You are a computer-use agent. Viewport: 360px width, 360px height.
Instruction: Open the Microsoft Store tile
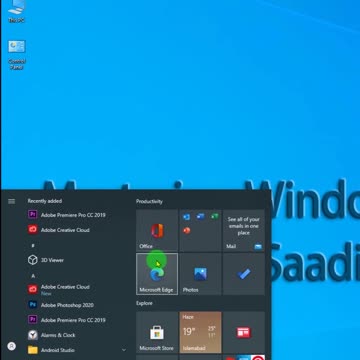point(157,332)
